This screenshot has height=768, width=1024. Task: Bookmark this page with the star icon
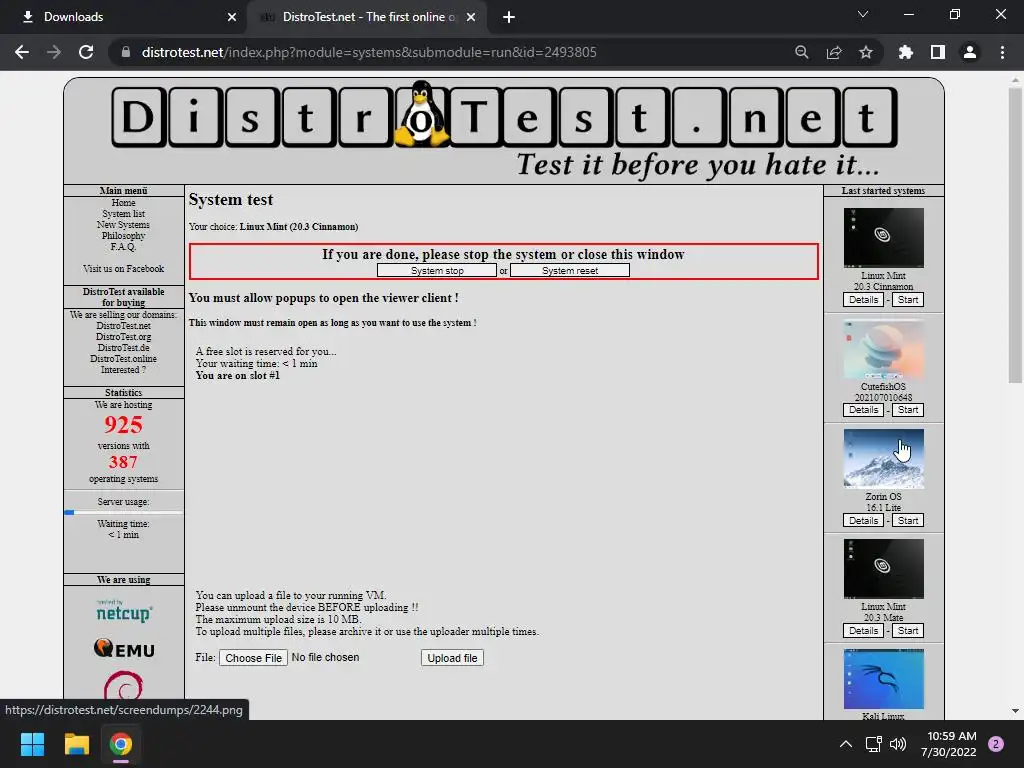pos(866,52)
